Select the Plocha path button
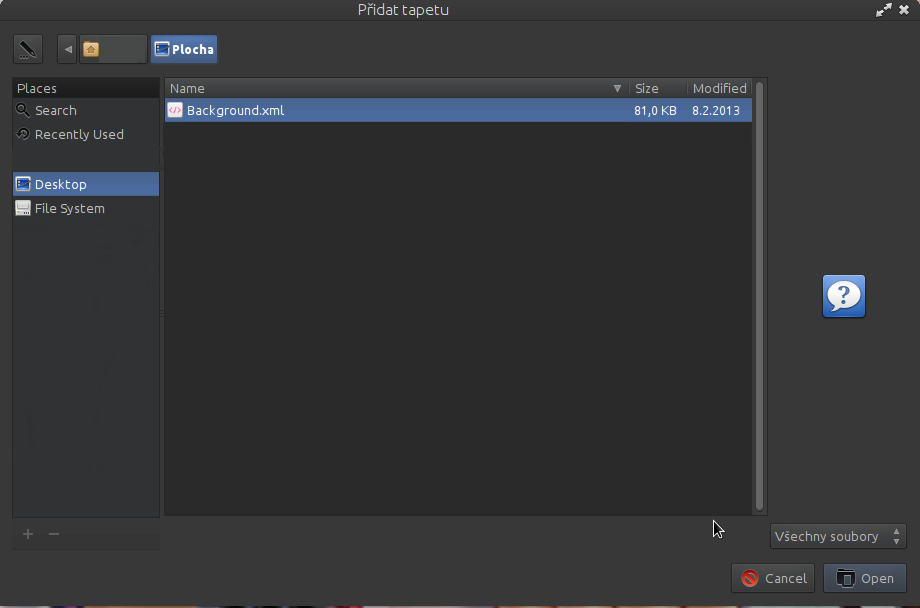Viewport: 920px width, 608px height. click(x=184, y=49)
